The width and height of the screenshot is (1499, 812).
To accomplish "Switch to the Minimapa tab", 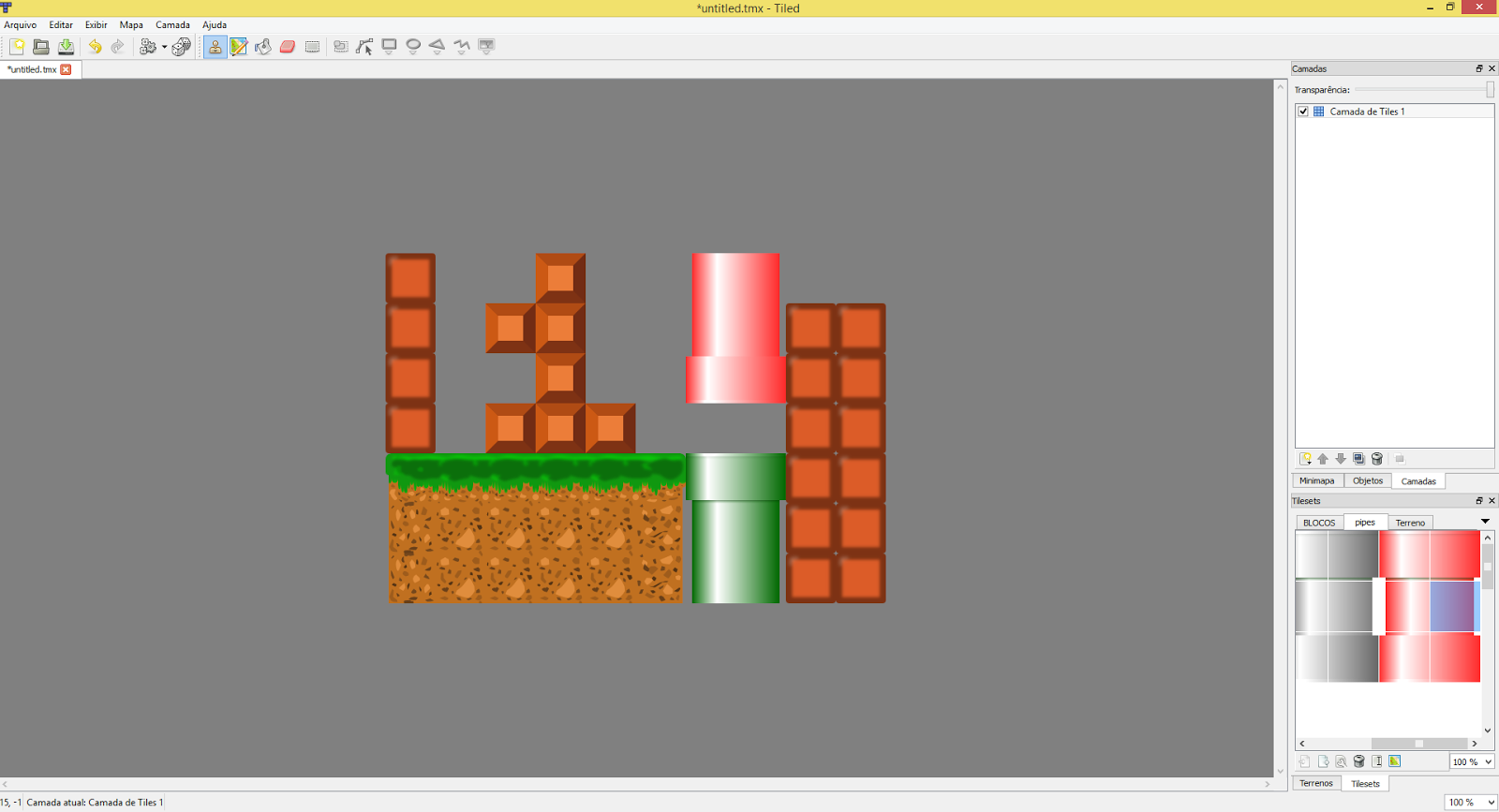I will [x=1316, y=480].
